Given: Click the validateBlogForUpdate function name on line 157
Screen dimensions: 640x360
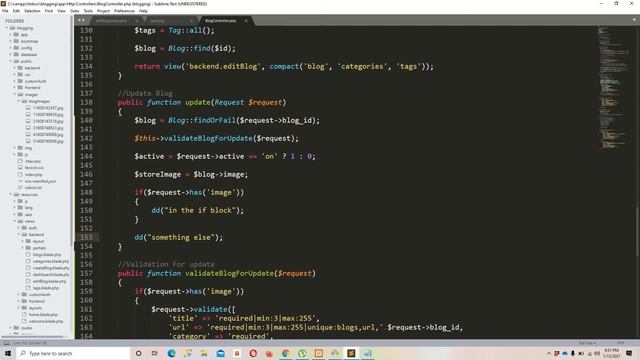Looking at the screenshot, I should 229,273.
